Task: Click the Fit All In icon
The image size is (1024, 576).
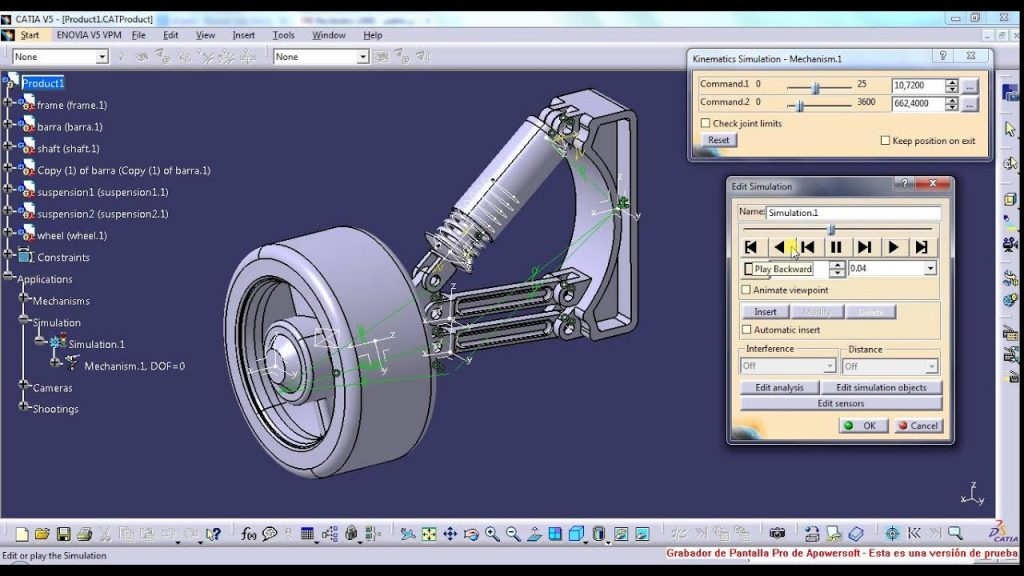Action: tap(429, 534)
